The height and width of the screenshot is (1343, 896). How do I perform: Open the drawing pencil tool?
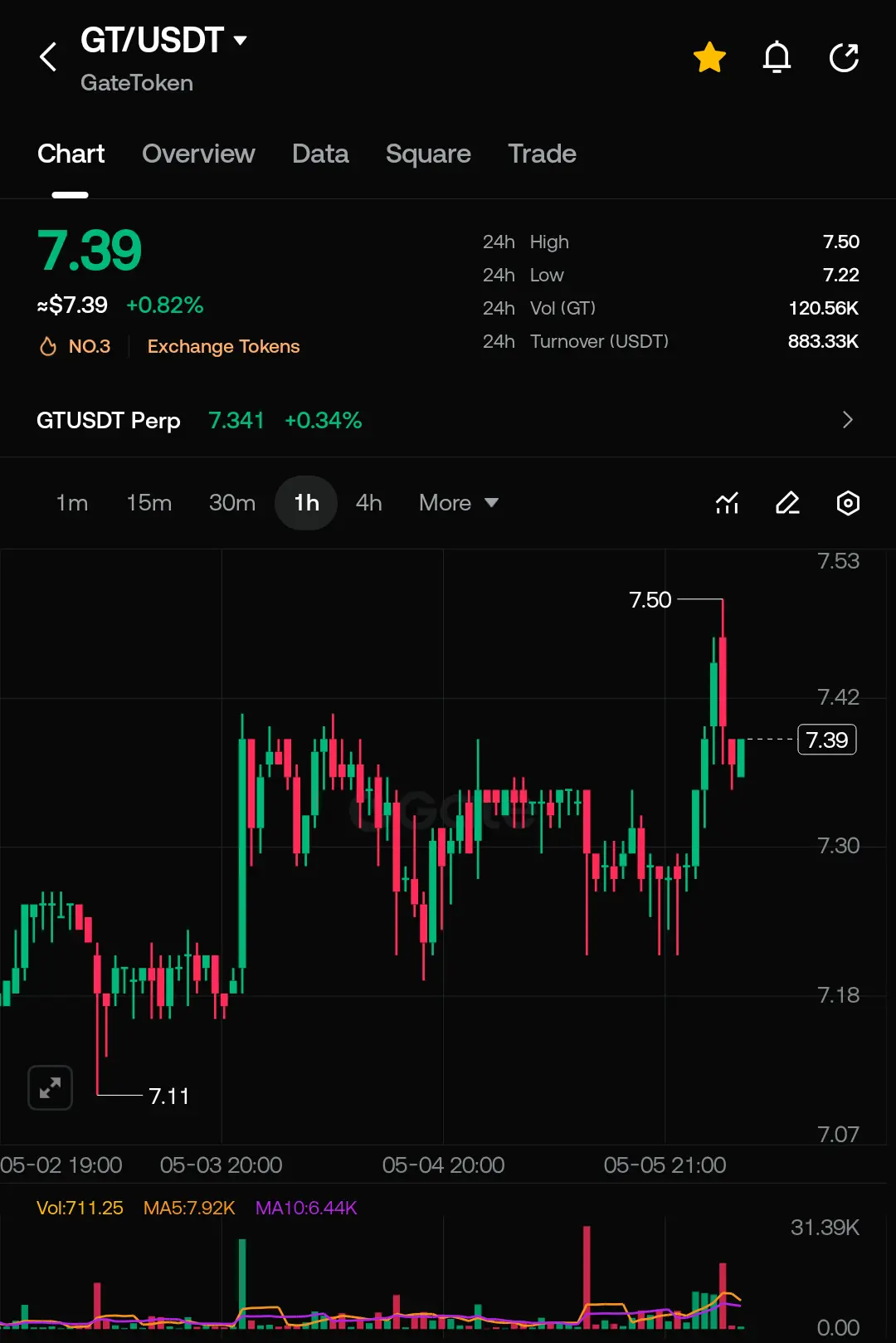pos(787,503)
